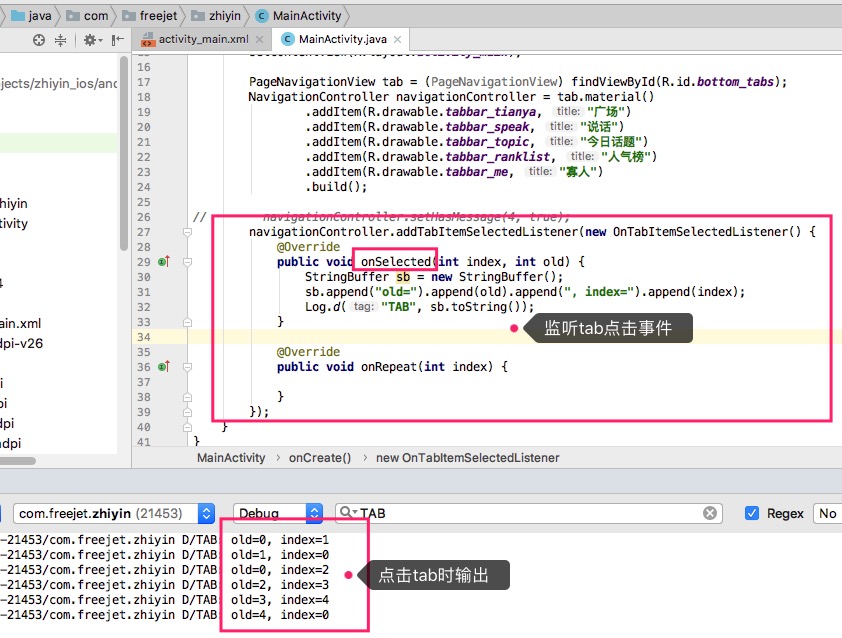842x638 pixels.
Task: Click the project panel vertical scrollbar
Action: pyautogui.click(x=124, y=153)
